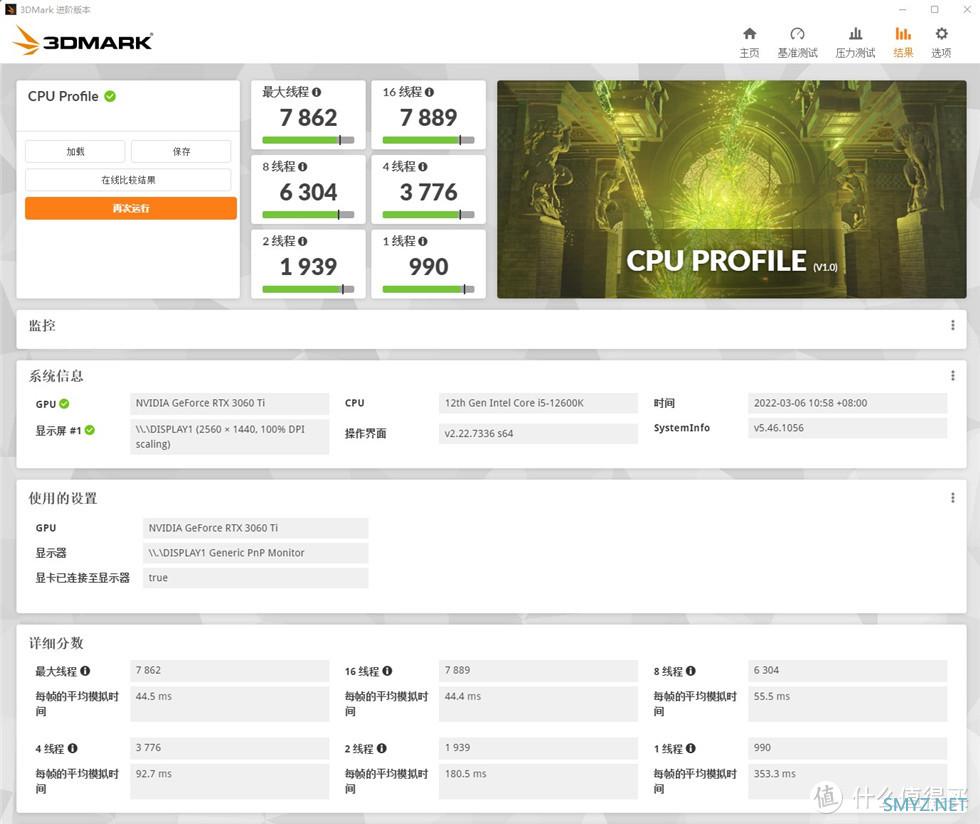Click the info icon on the 1 线程 score card

(x=423, y=241)
